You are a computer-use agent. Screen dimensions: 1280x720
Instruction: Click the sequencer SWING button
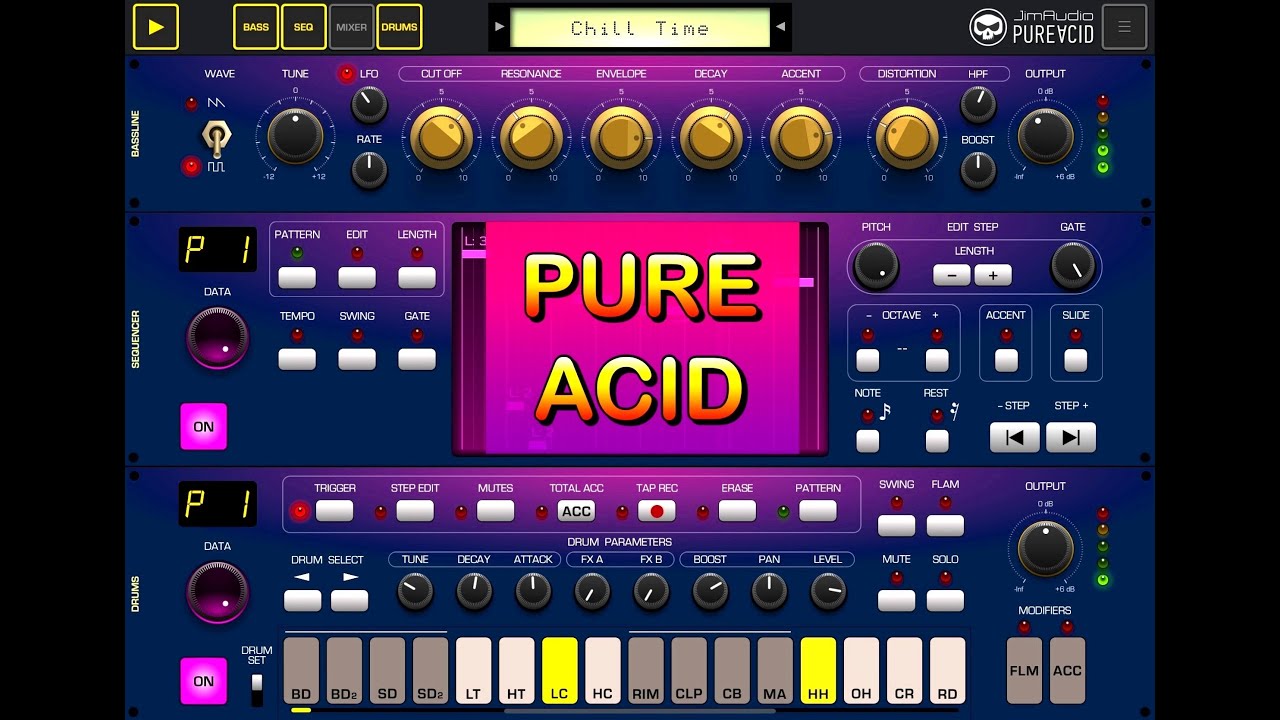click(x=357, y=359)
